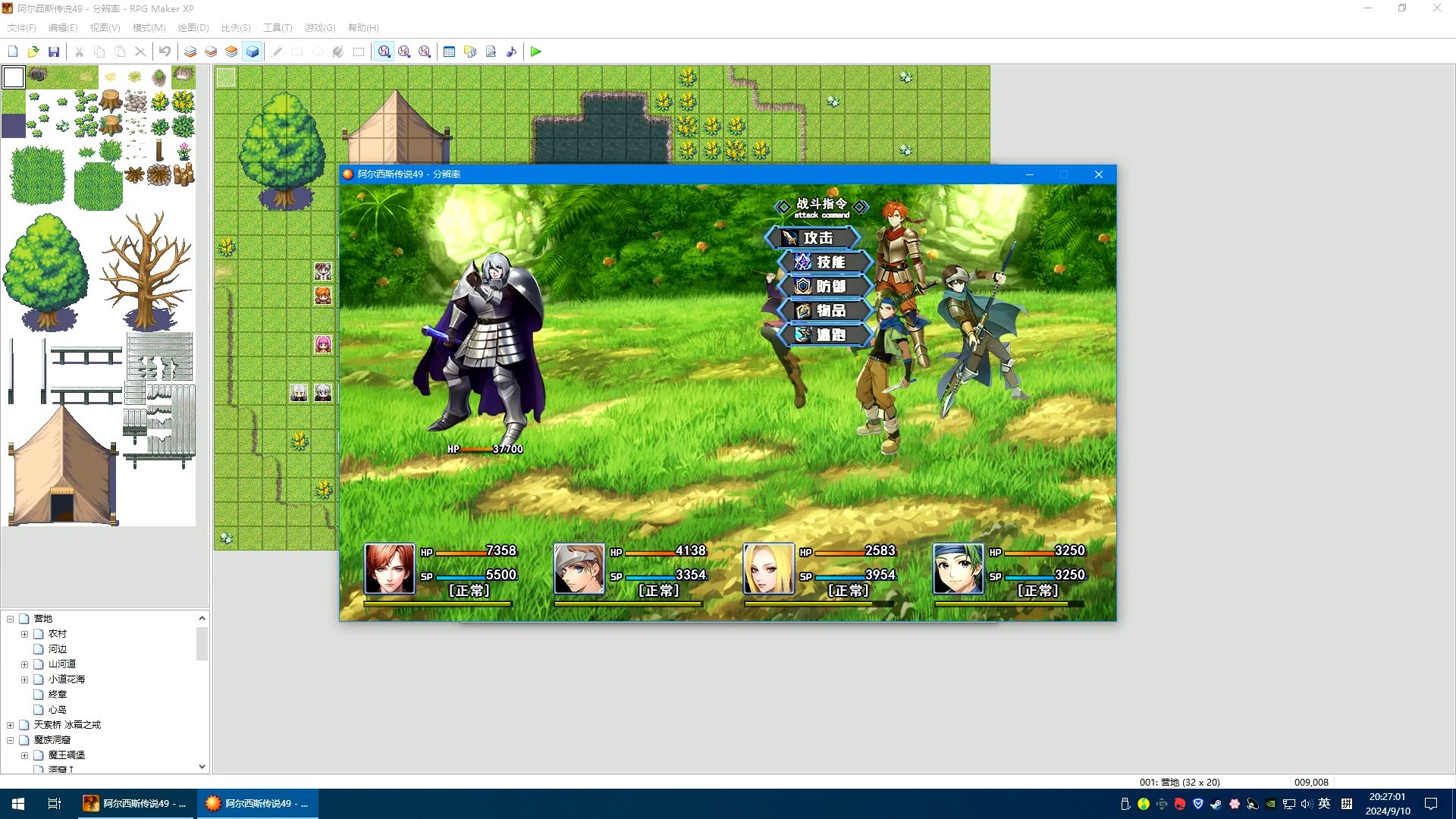Click the Open project folder icon
Screen dimensions: 1456x819
[x=33, y=52]
